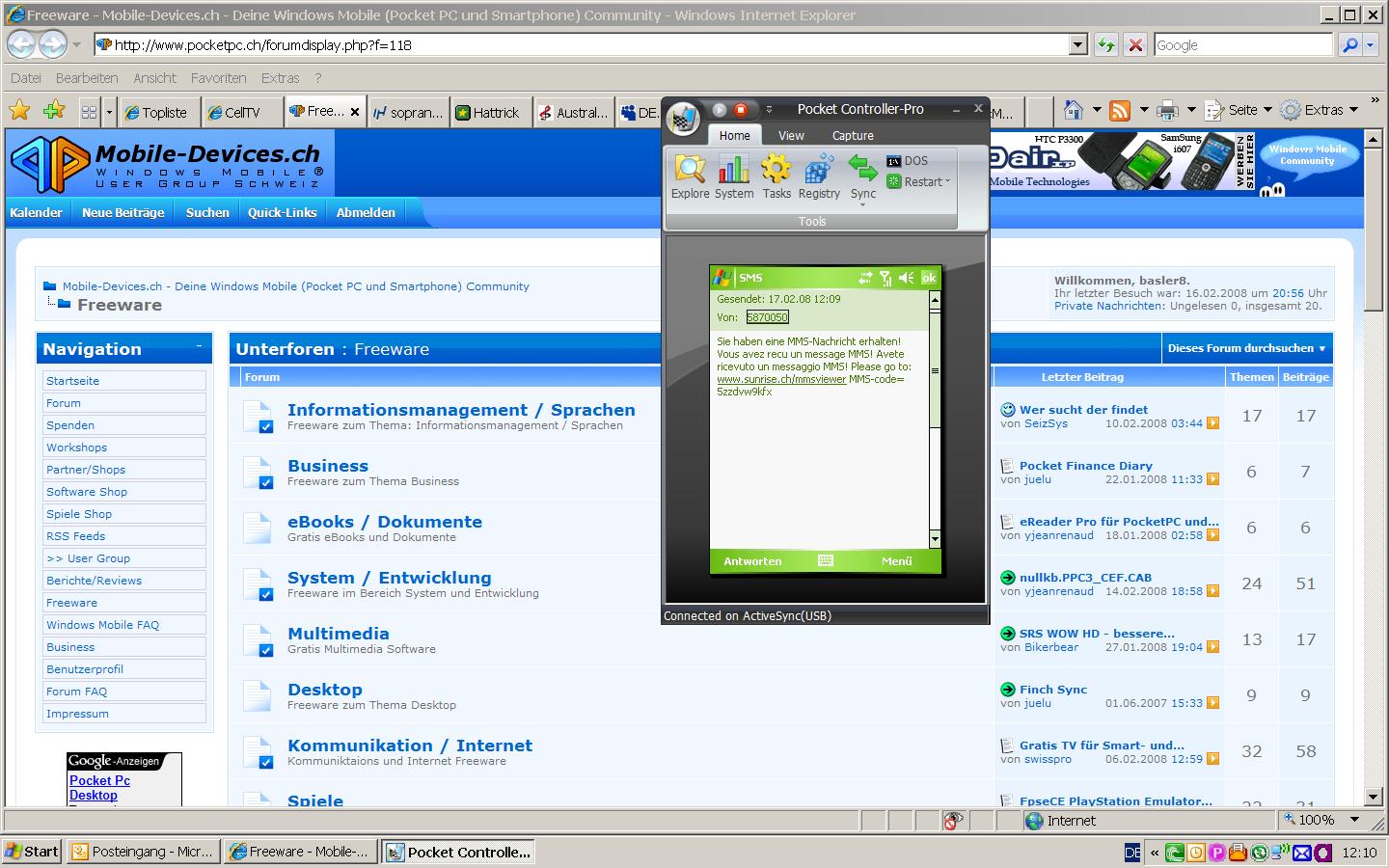Tap the connectivity arrows icon on the device screen
The height and width of the screenshot is (868, 1389).
[865, 278]
